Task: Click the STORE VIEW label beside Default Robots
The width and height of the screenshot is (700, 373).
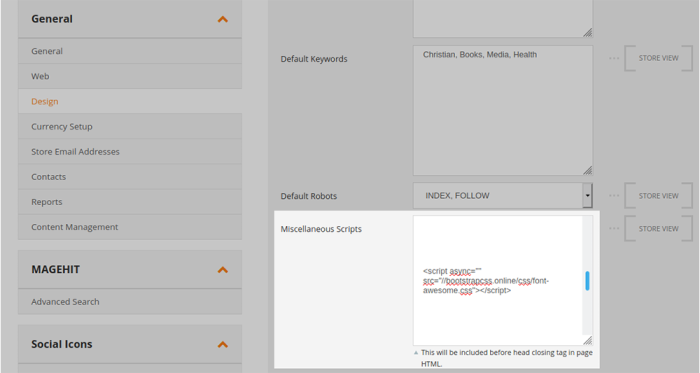Action: coord(658,196)
